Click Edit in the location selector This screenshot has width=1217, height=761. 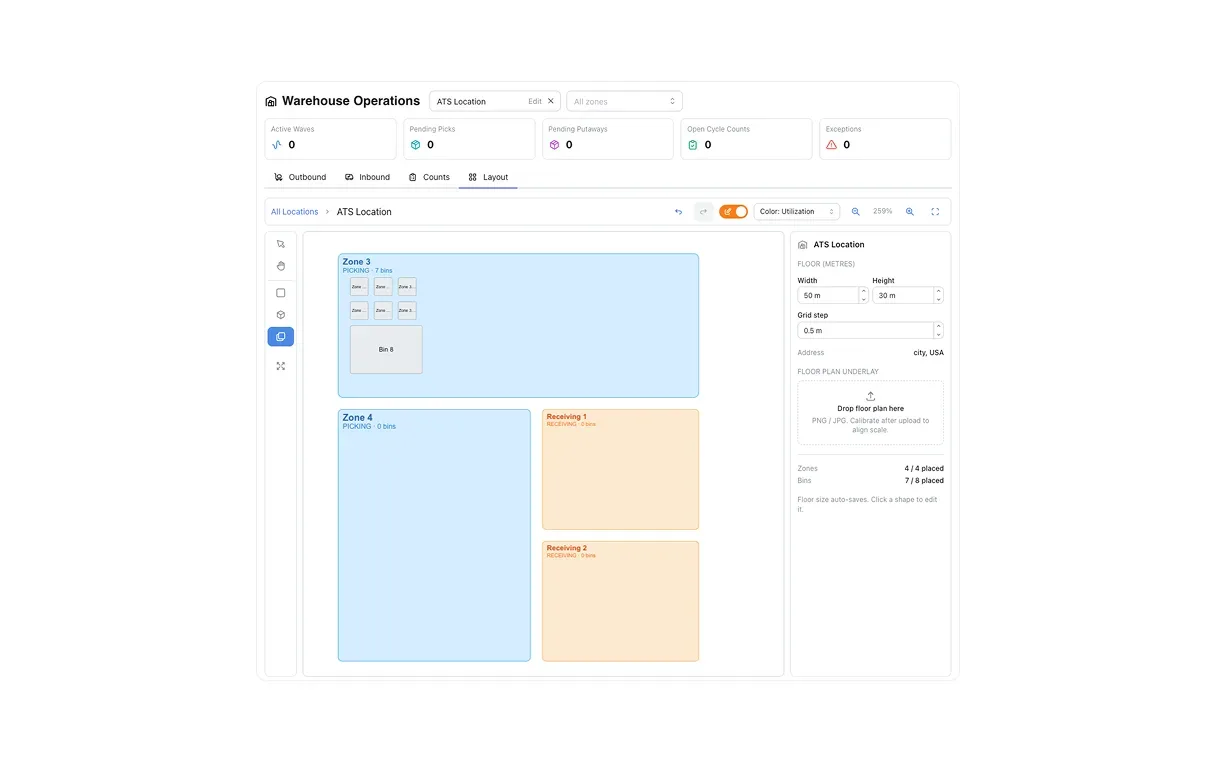click(x=535, y=101)
